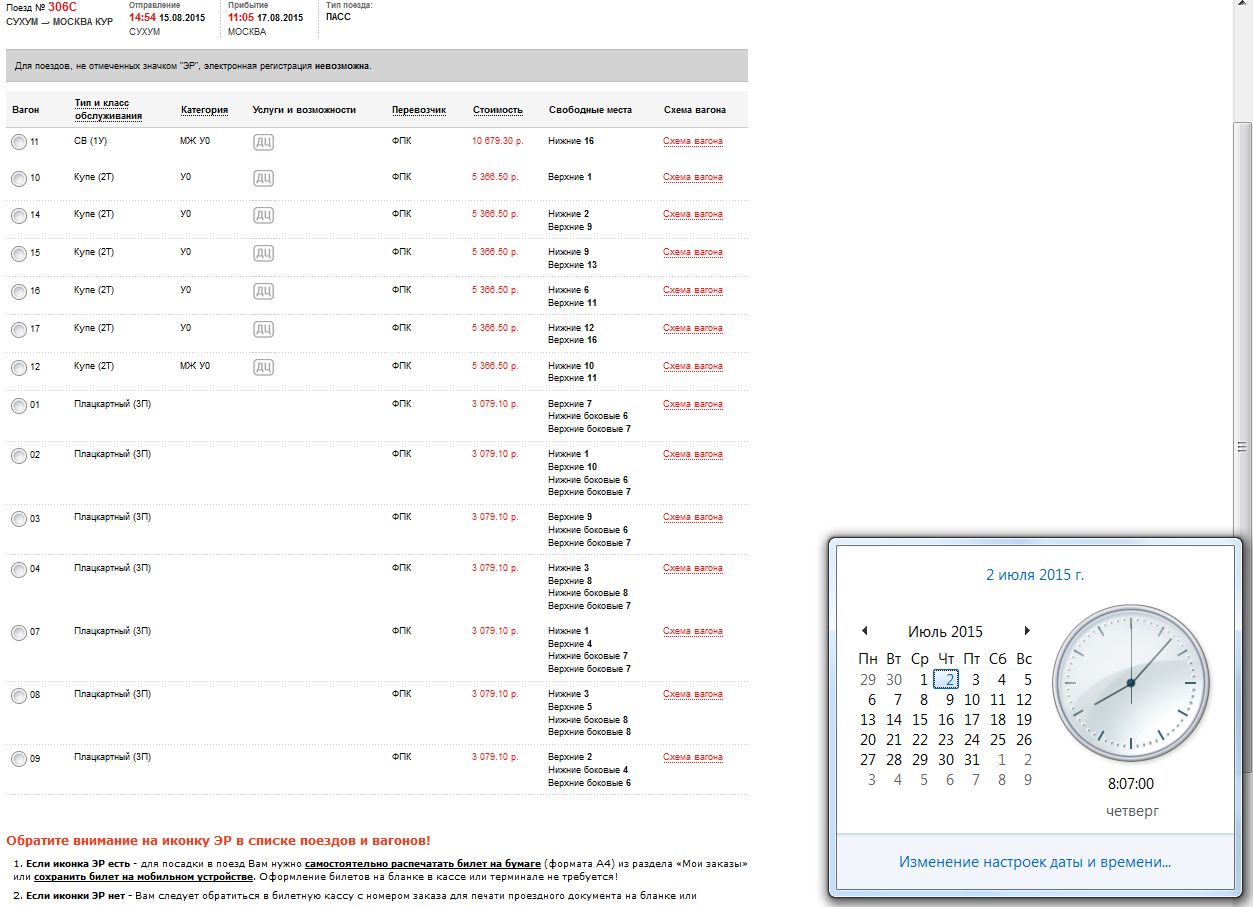1253x907 pixels.
Task: Click the ДЦ icon in wagon 15 row
Action: point(264,253)
